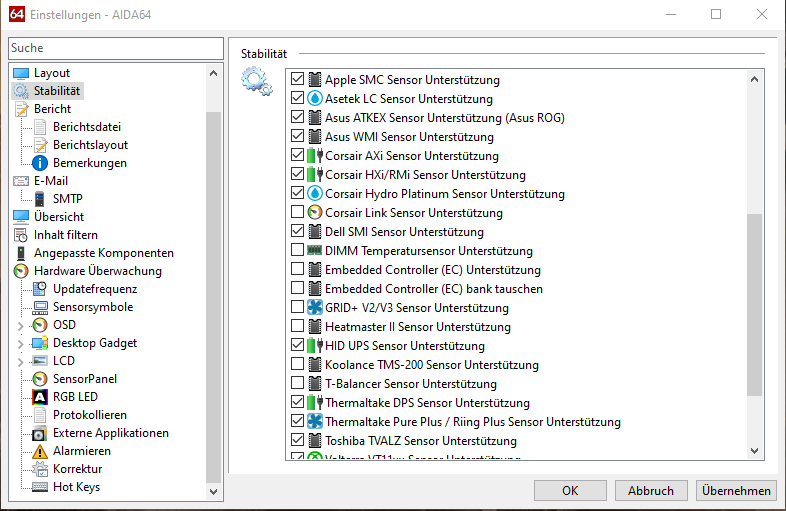
Task: Open the Protokollieren settings page
Action: [x=90, y=415]
